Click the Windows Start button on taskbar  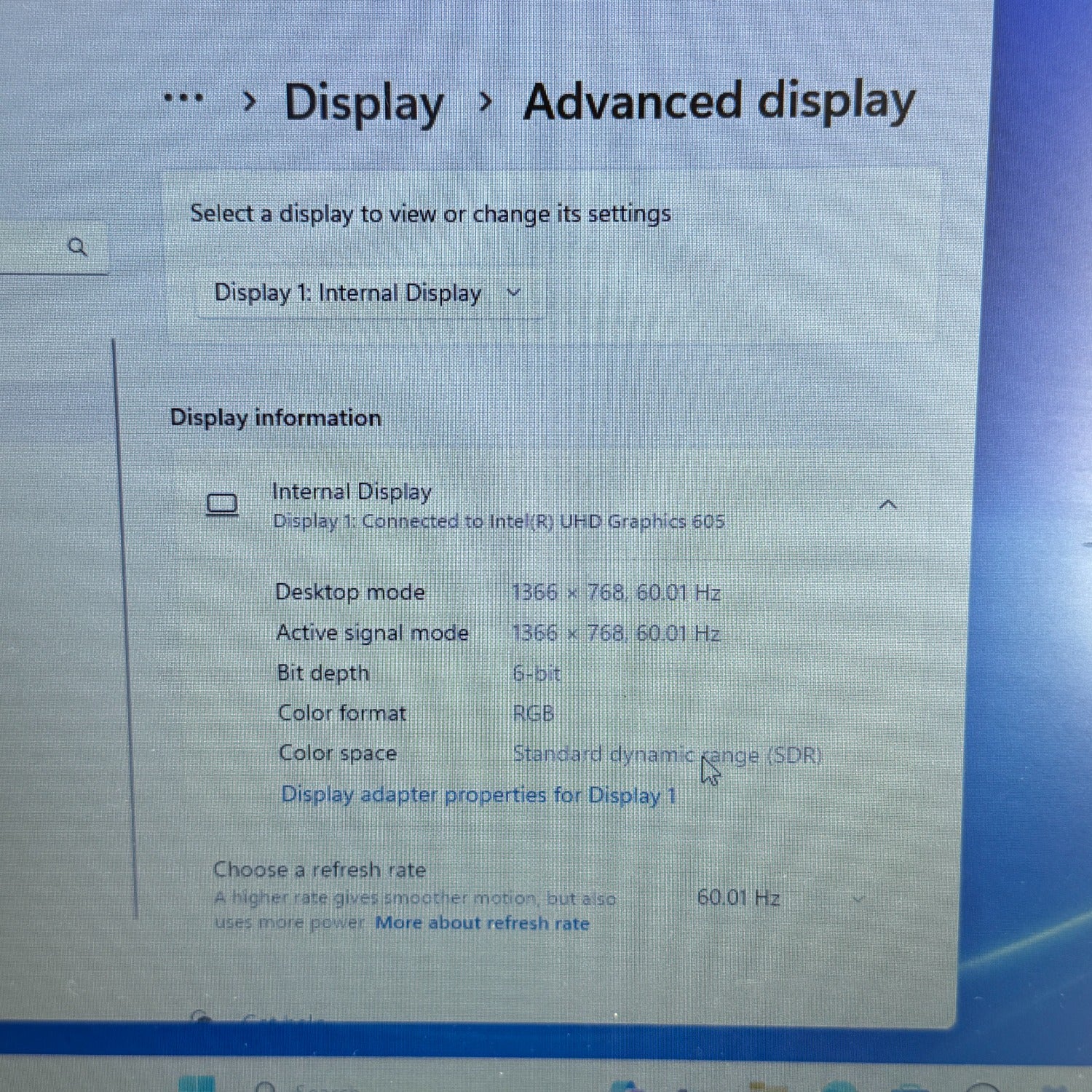tap(197, 1083)
